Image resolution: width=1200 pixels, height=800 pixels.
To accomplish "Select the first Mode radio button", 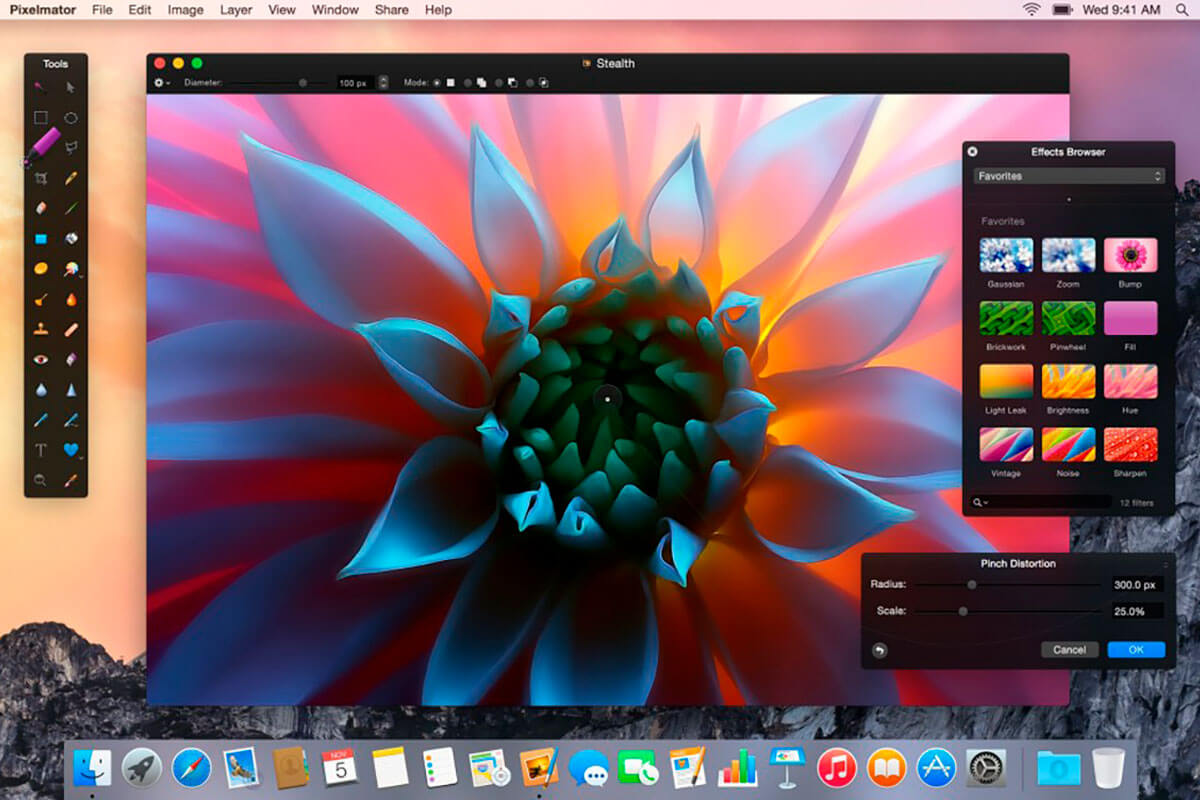I will [x=437, y=82].
